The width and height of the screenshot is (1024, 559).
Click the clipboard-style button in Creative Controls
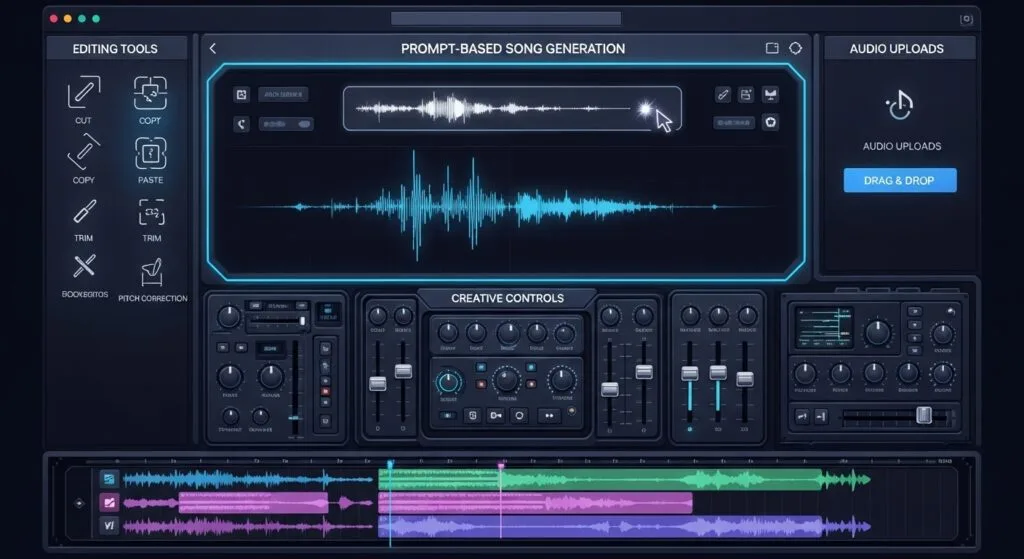pyautogui.click(x=473, y=415)
